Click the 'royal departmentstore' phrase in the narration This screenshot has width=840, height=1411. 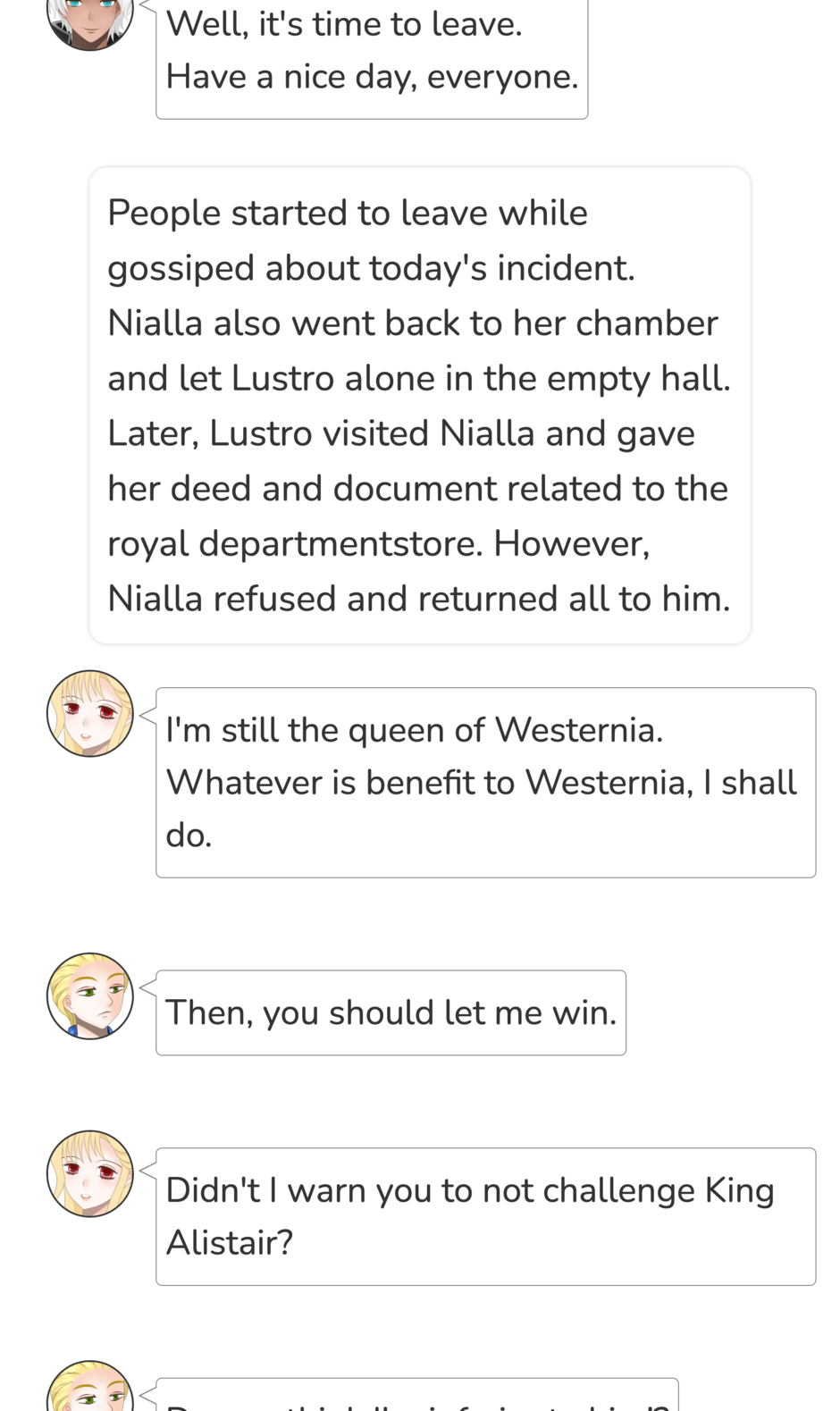pos(295,543)
